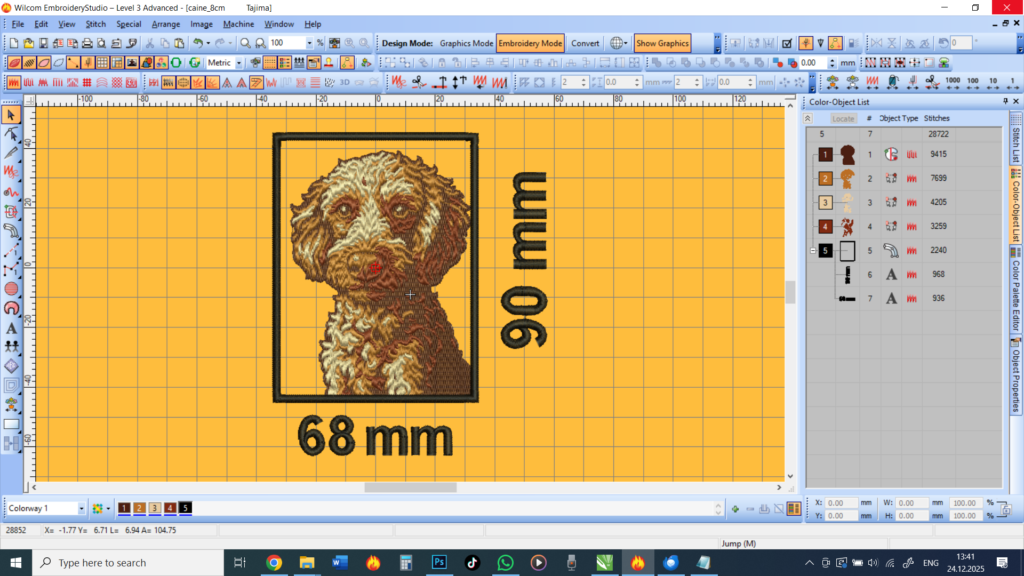Select color block 2 row with 7699 stitches
This screenshot has height=576, width=1024.
pyautogui.click(x=904, y=178)
